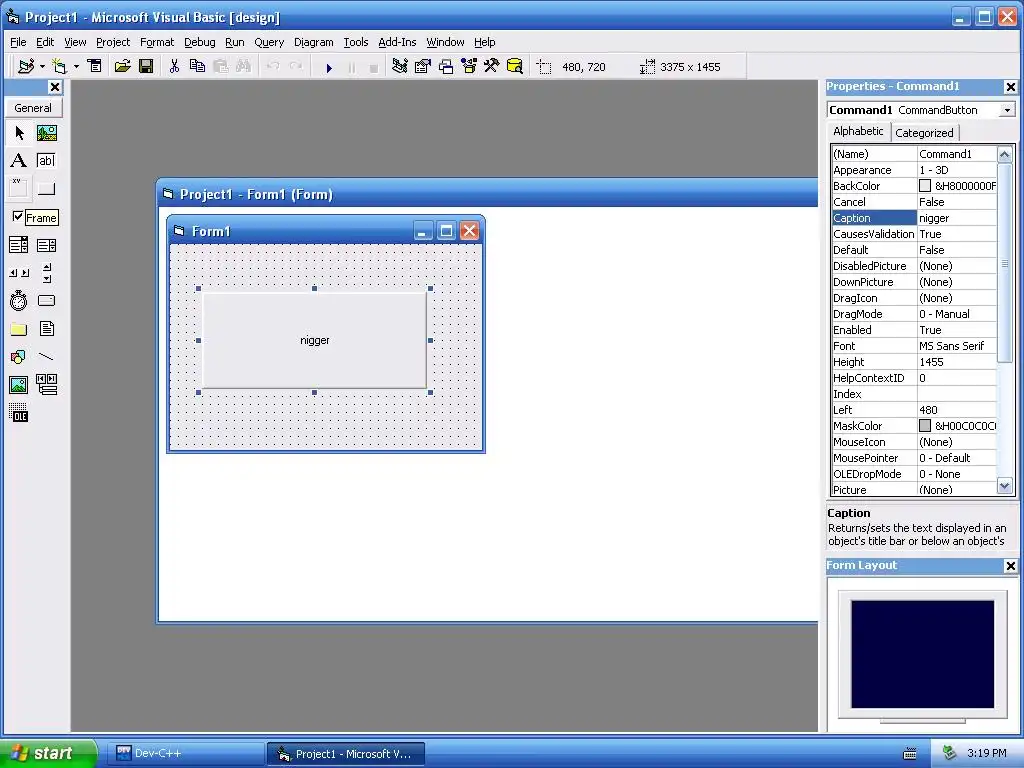This screenshot has height=768, width=1024.
Task: Click the BackColor color swatch
Action: [925, 186]
